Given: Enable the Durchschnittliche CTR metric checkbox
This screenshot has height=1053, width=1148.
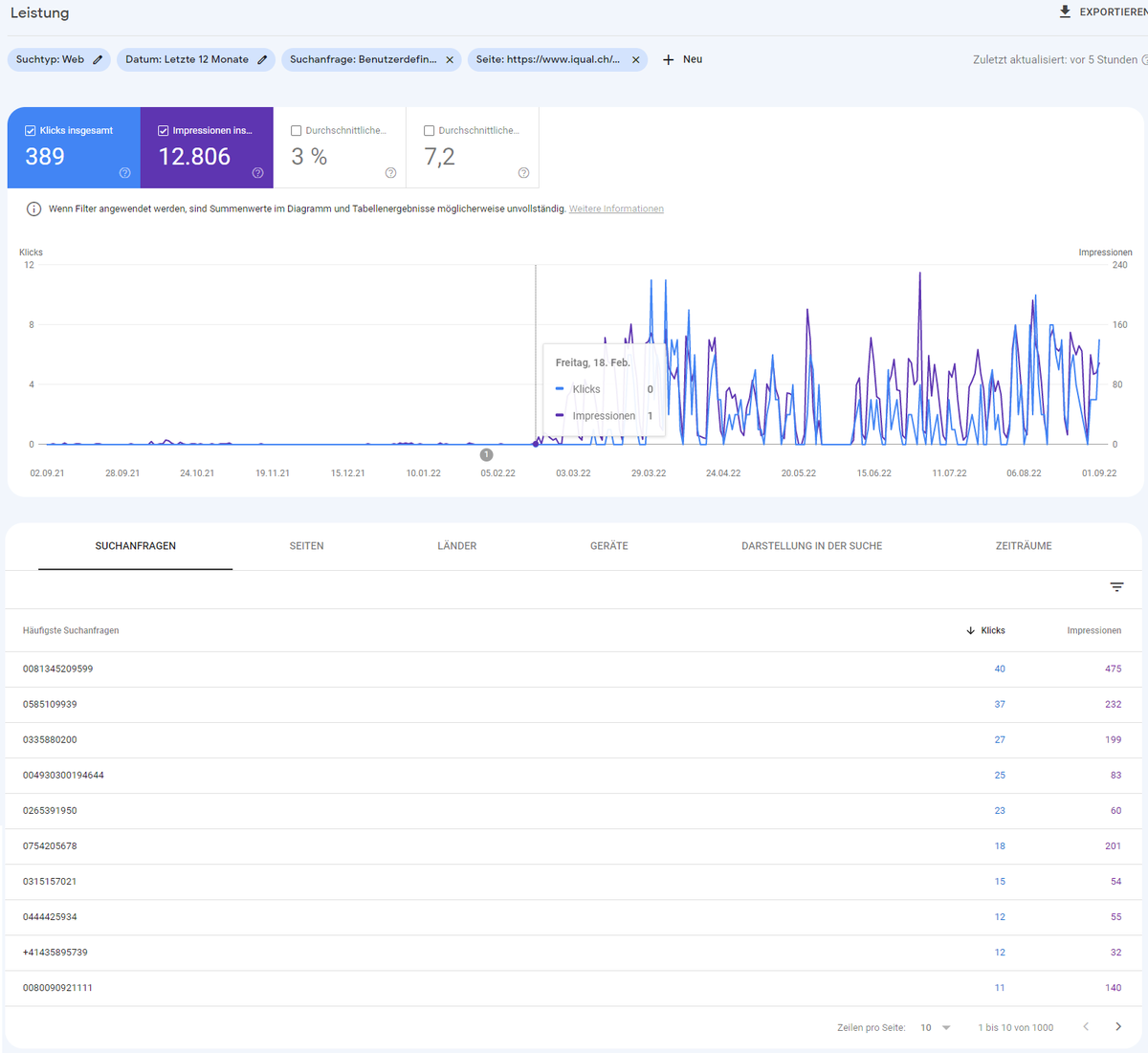Looking at the screenshot, I should point(296,128).
